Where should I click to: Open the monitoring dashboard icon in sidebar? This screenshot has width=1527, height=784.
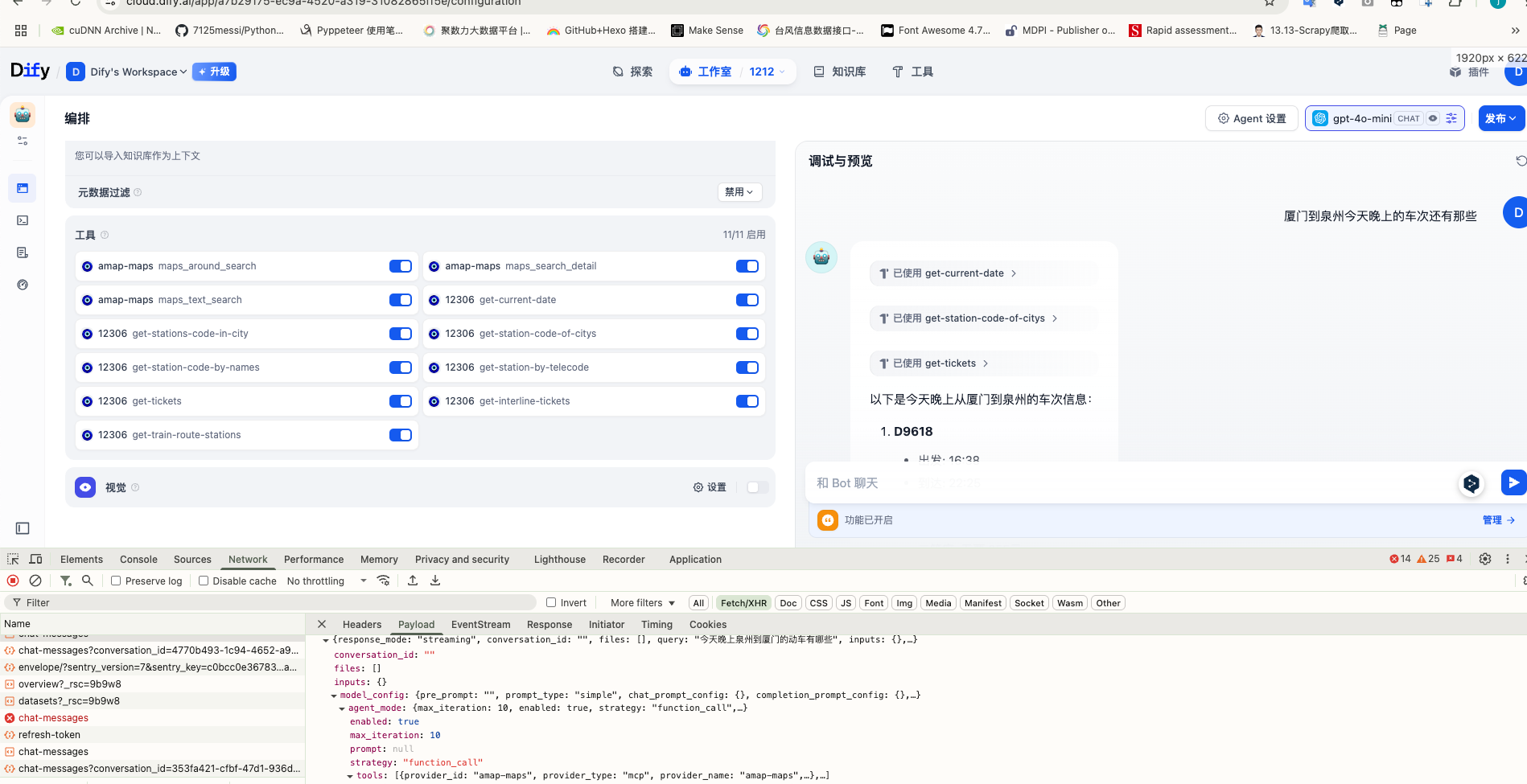(x=23, y=285)
